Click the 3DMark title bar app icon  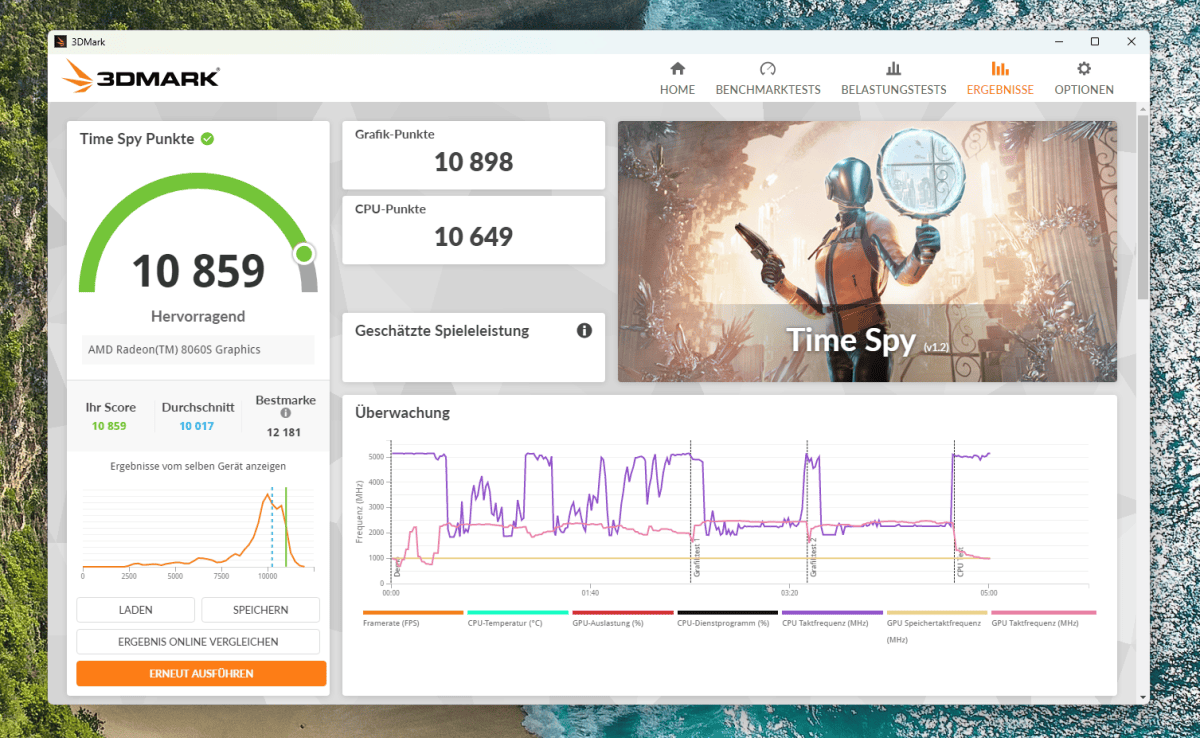61,41
